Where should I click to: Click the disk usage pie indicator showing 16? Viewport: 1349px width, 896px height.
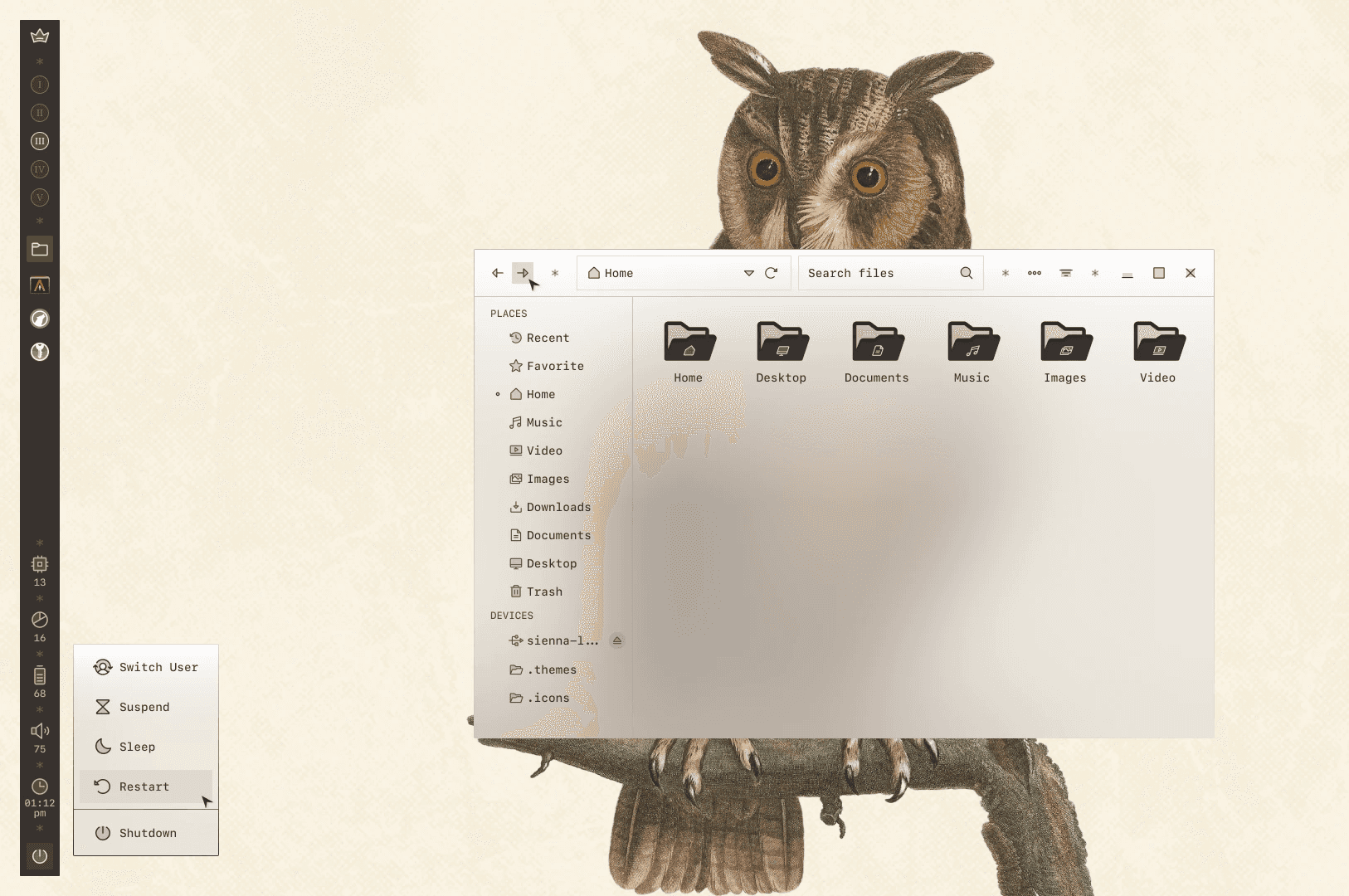pyautogui.click(x=40, y=626)
